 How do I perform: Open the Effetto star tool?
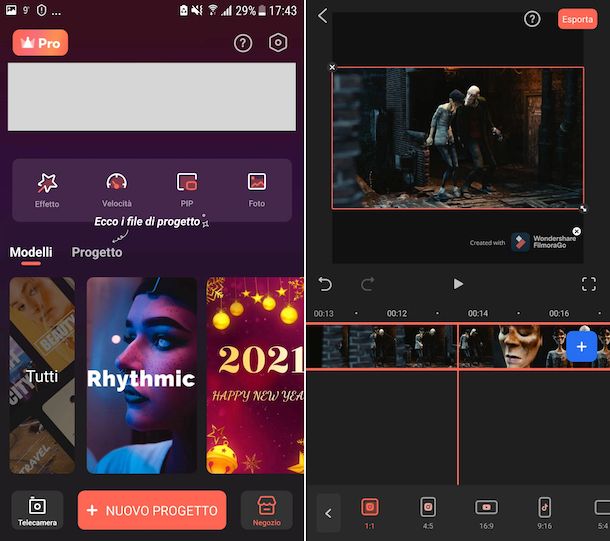pos(47,190)
